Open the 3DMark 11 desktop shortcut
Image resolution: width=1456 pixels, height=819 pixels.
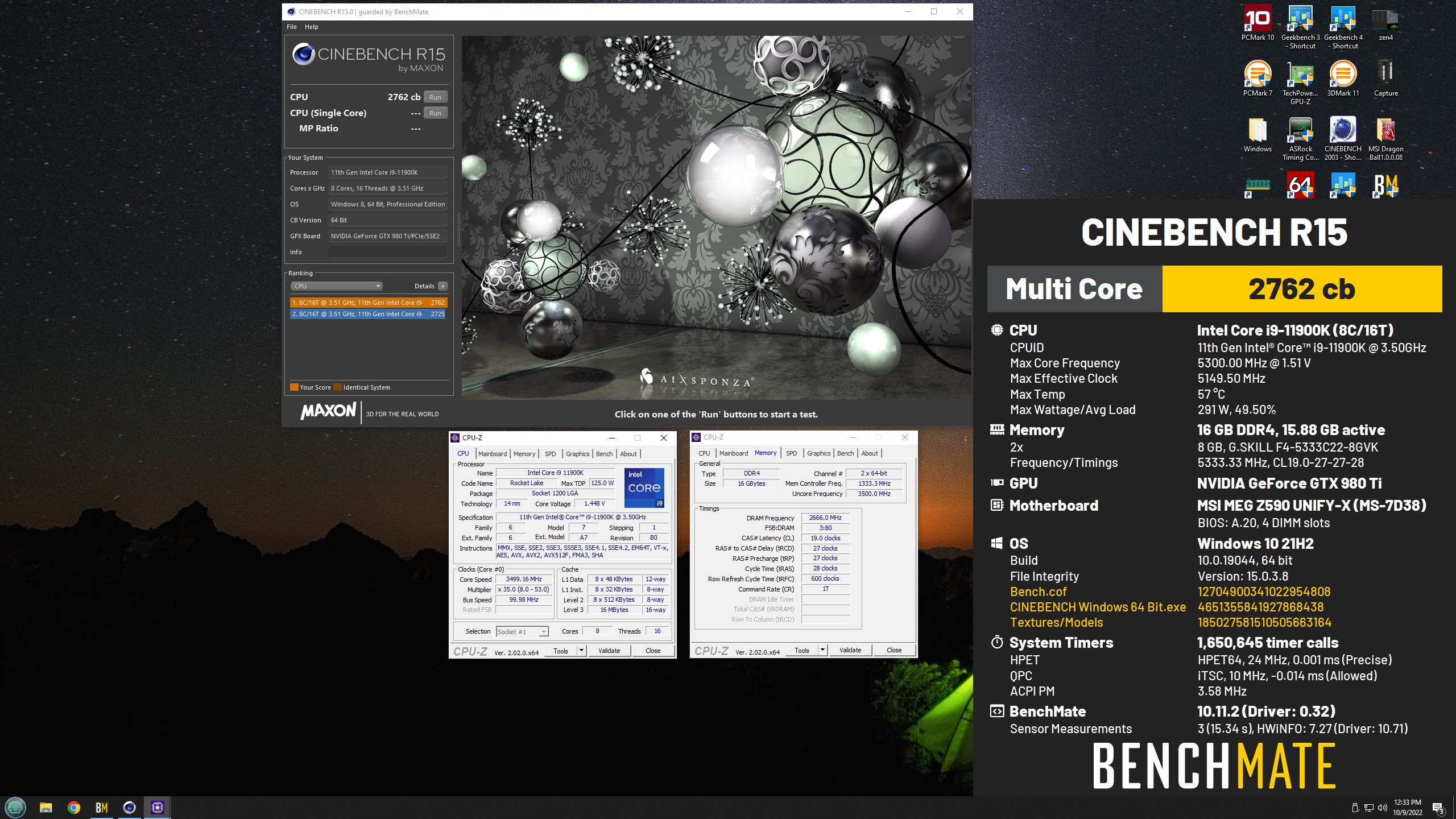[x=1343, y=78]
